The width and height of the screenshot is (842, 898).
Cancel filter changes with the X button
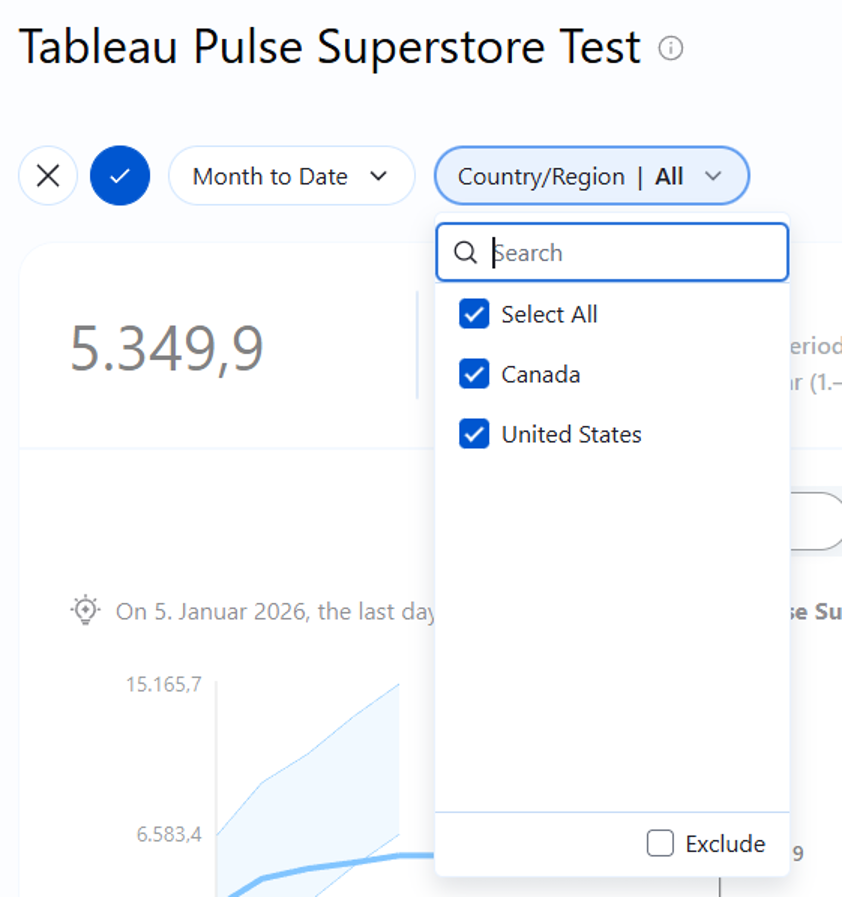point(48,176)
